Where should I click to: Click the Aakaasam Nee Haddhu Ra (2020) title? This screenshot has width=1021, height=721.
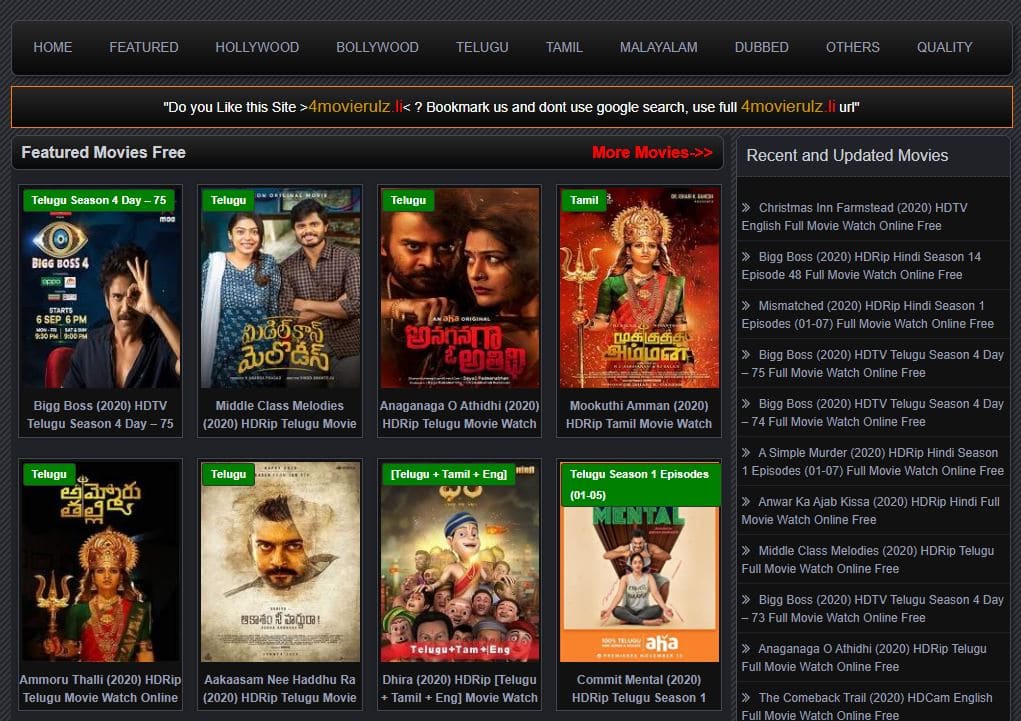[x=280, y=688]
